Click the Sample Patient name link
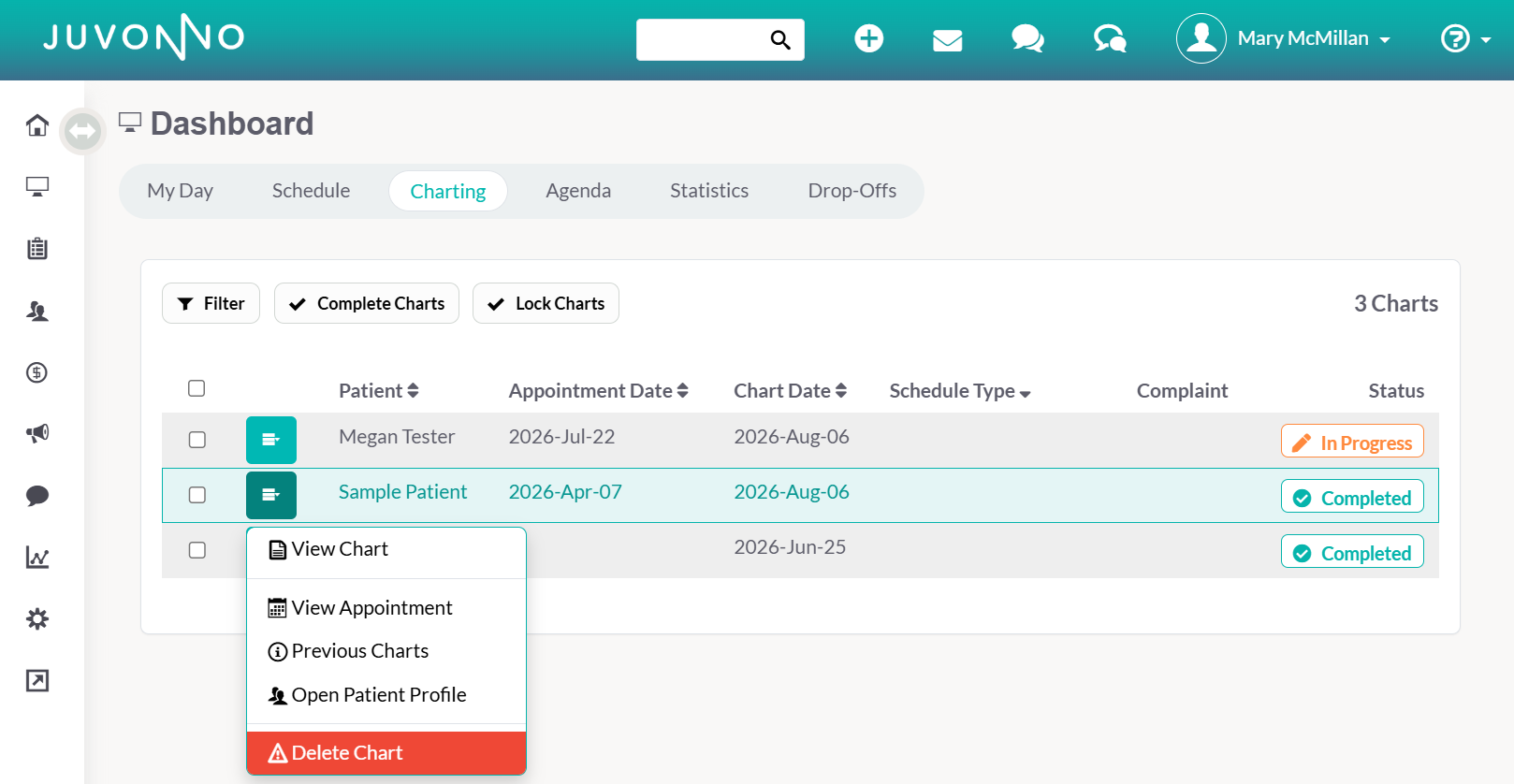 [x=402, y=492]
